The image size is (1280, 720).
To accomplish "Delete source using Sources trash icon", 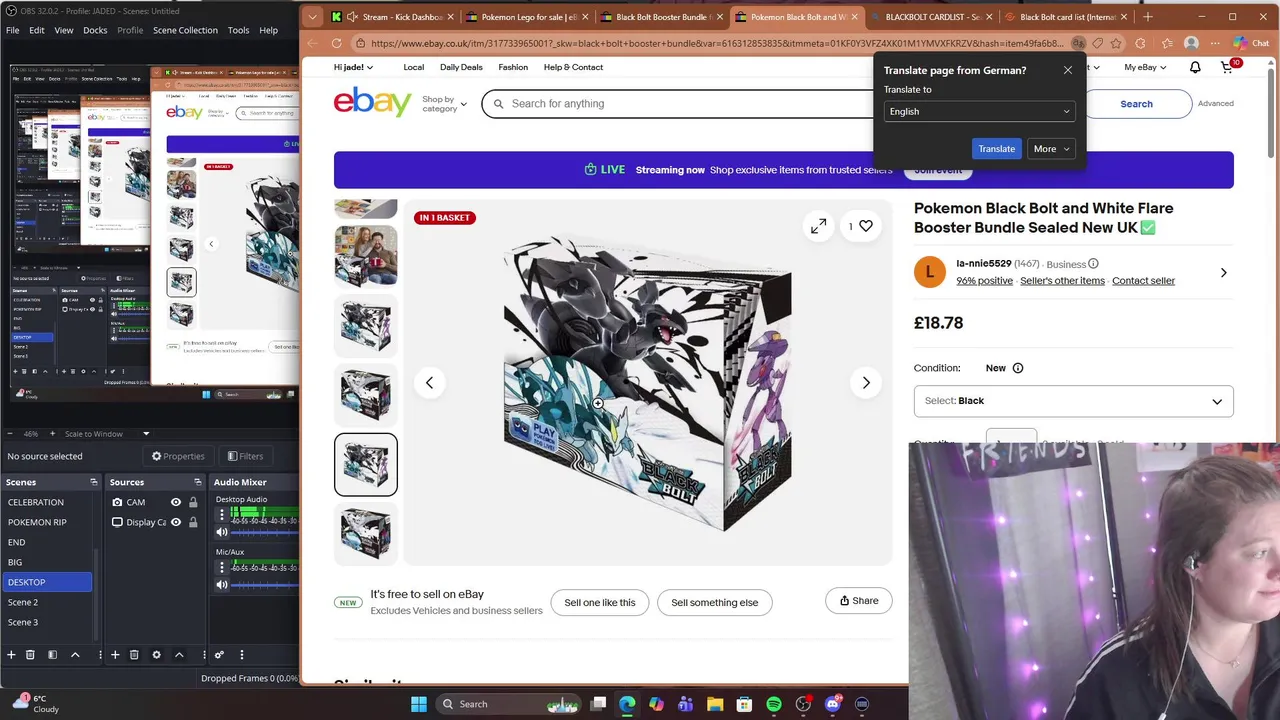I will [x=134, y=655].
